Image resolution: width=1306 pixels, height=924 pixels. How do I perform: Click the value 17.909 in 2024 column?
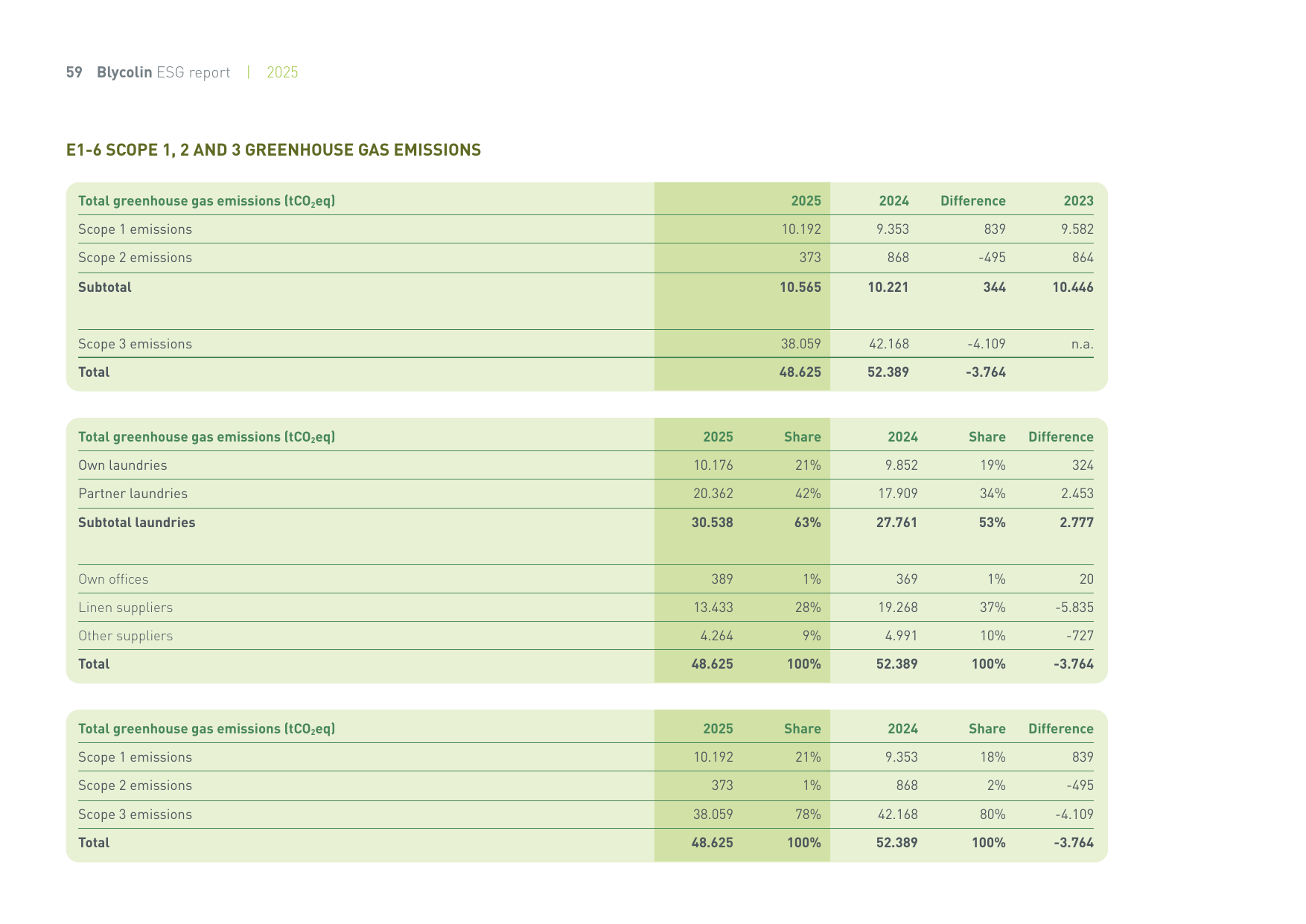(897, 494)
